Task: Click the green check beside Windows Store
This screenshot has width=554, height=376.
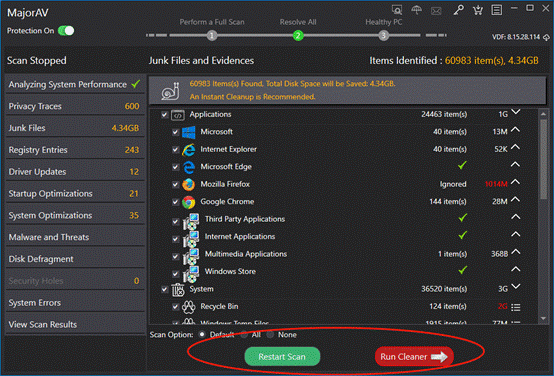Action: pyautogui.click(x=462, y=270)
